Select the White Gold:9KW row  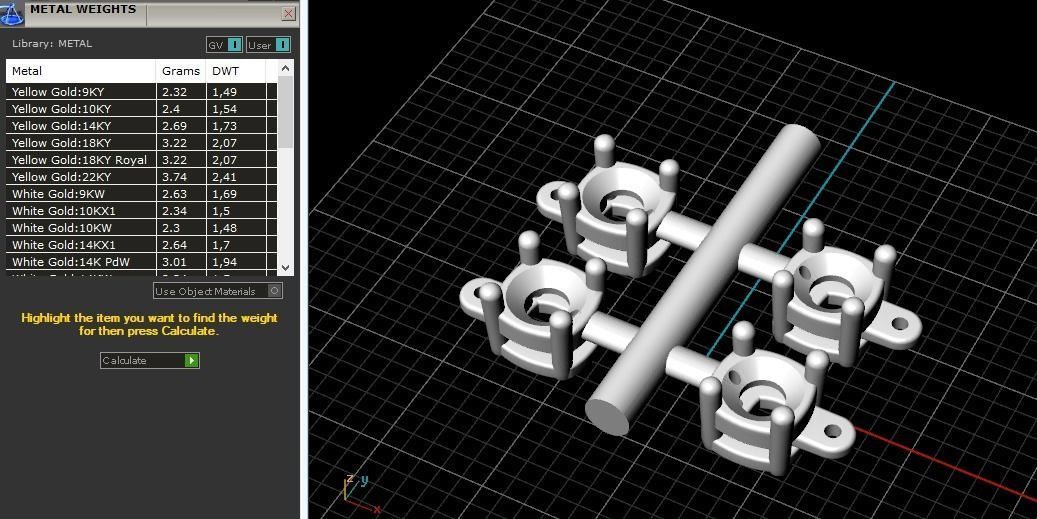142,194
